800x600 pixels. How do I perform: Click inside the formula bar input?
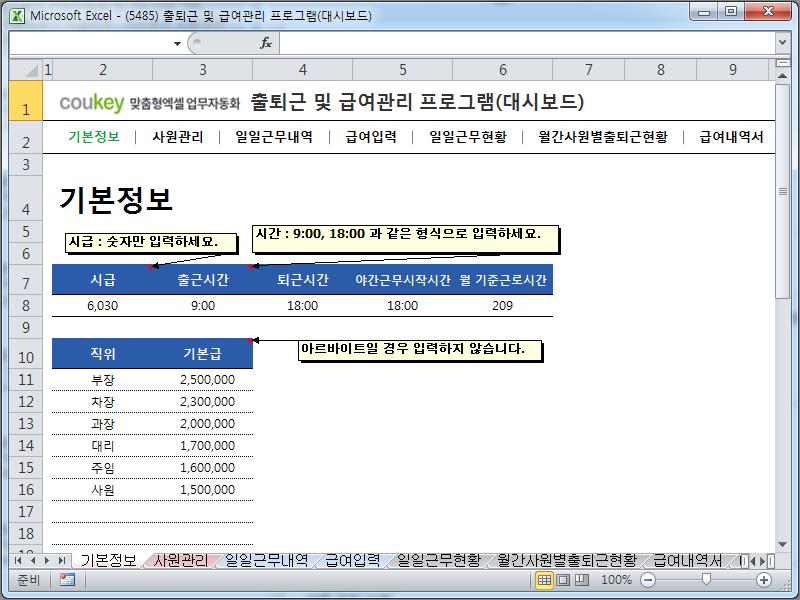[527, 43]
